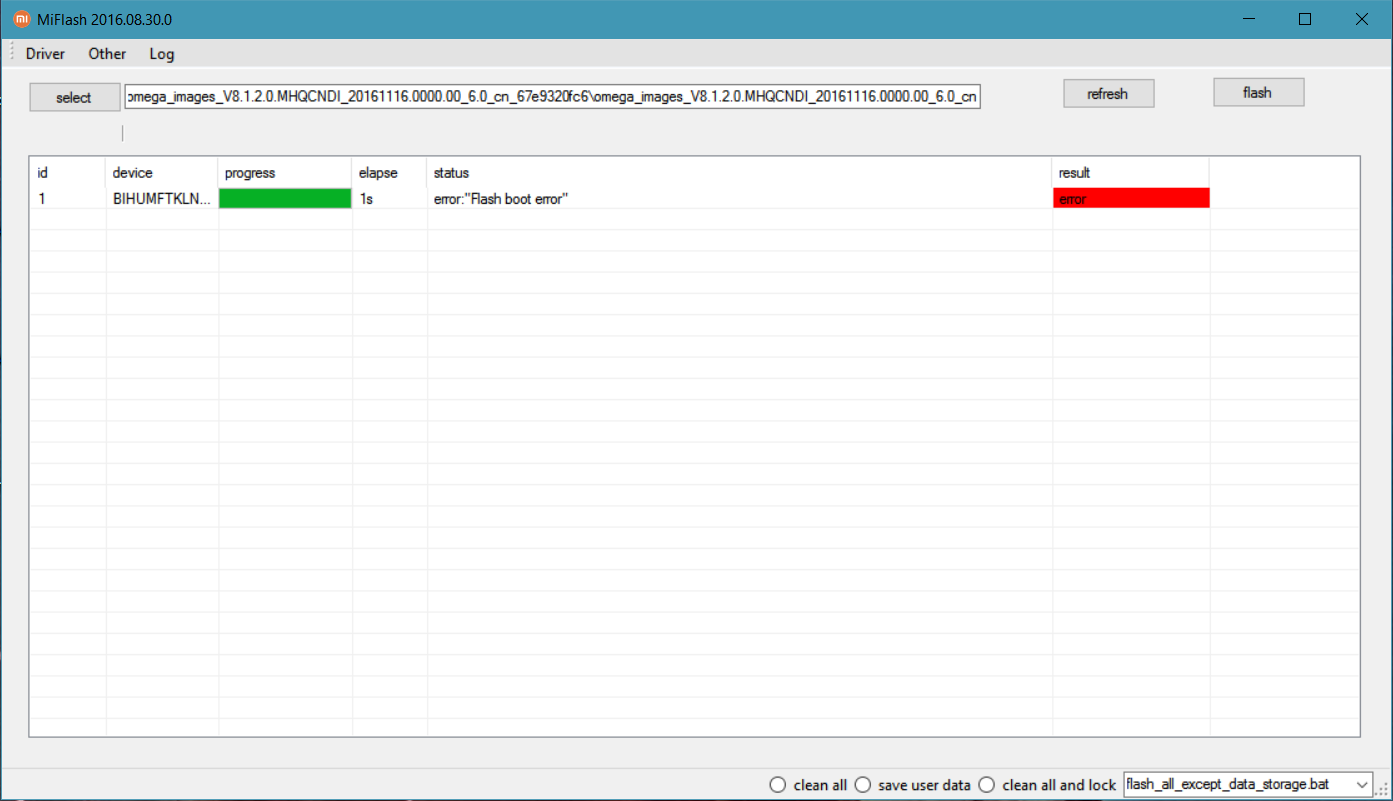
Task: Click the 1s elapse value
Action: 366,199
